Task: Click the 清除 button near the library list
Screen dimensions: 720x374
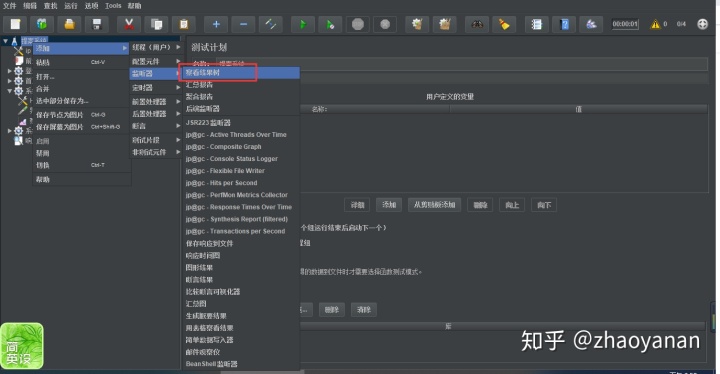Action: tap(364, 310)
